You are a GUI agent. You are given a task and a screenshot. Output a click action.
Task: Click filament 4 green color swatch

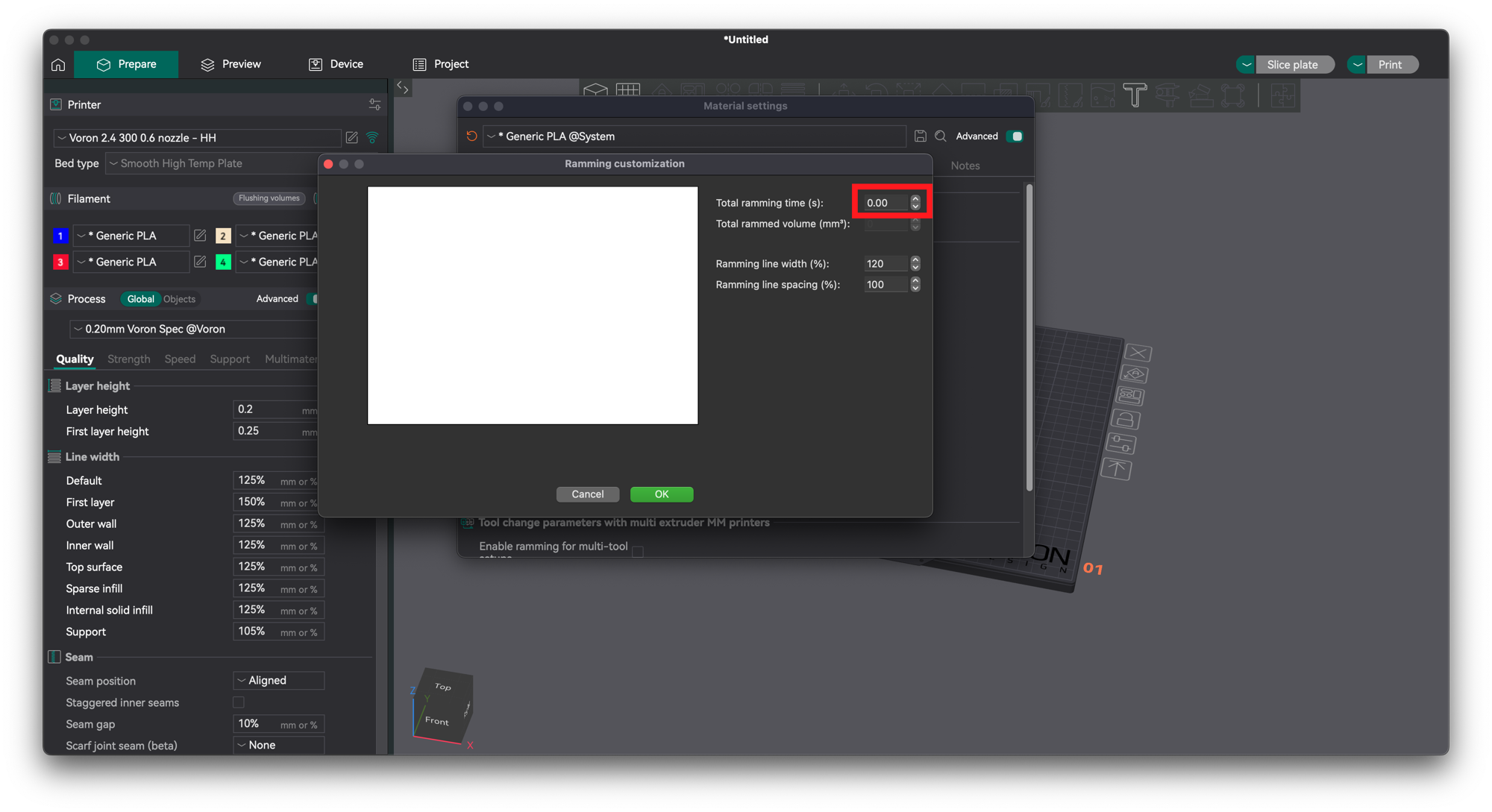(223, 262)
